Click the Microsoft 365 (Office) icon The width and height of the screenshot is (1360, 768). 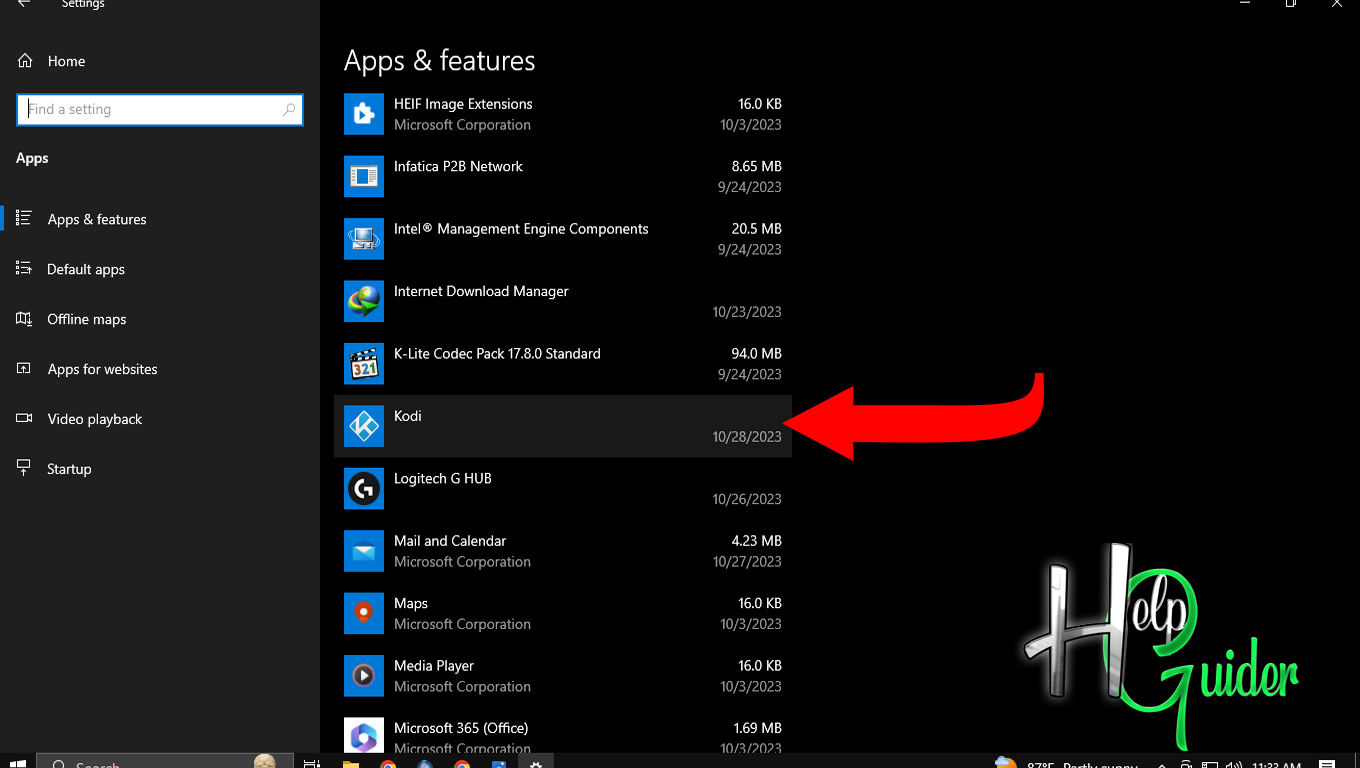(x=364, y=736)
